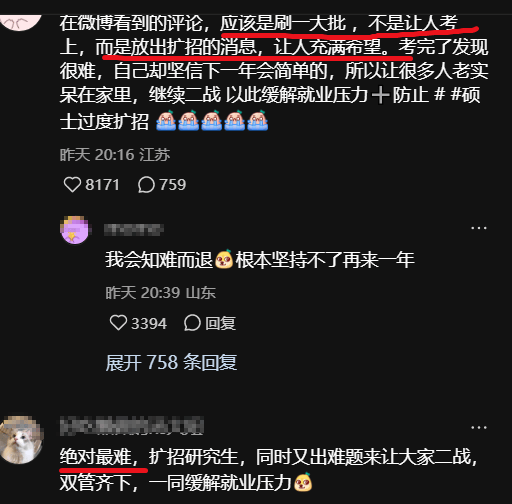This screenshot has height=504, width=512.
Task: Click the 昨天 20:39 山东 timestamp
Action: point(161,293)
